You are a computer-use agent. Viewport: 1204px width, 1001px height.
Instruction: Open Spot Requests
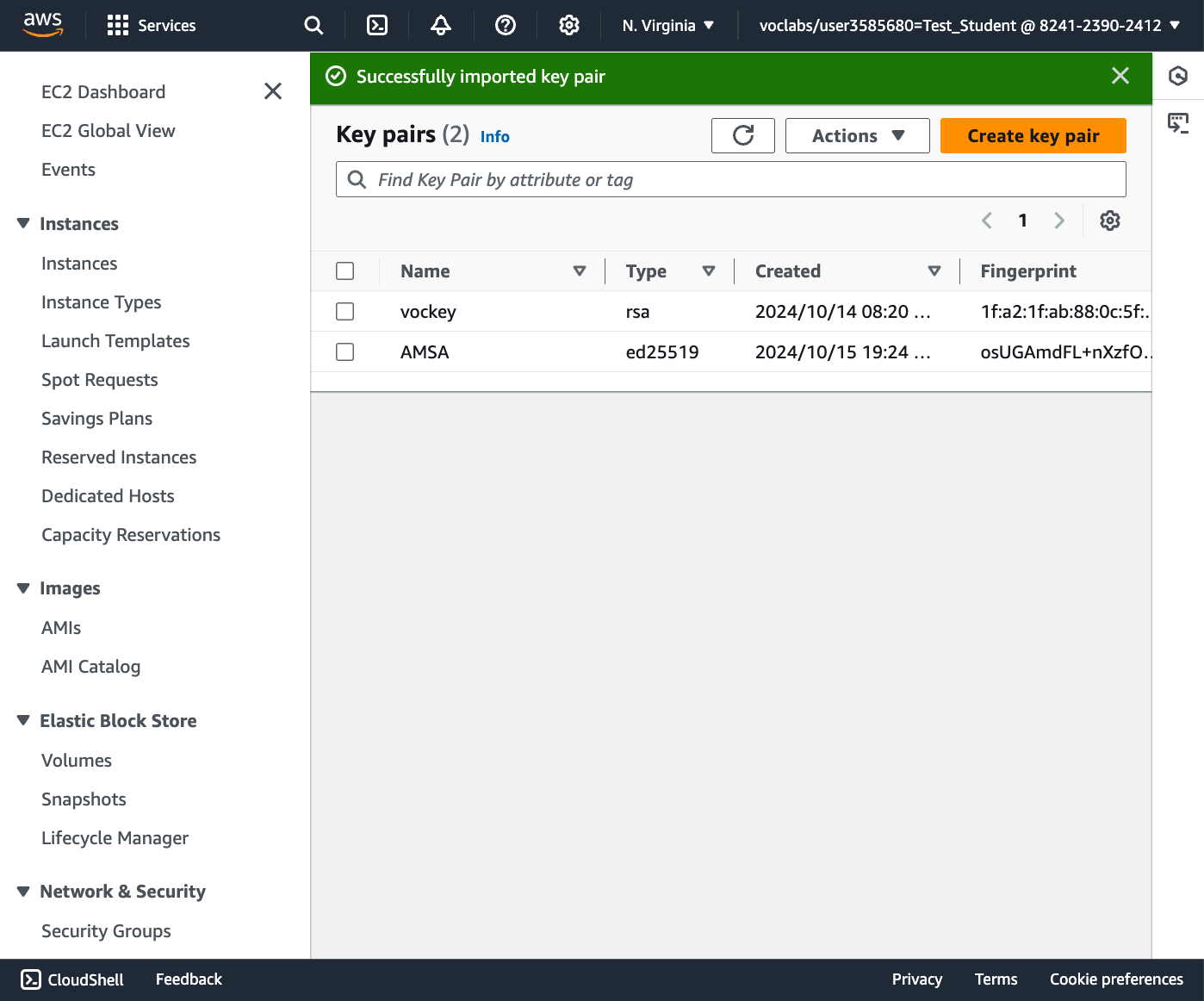pos(100,380)
